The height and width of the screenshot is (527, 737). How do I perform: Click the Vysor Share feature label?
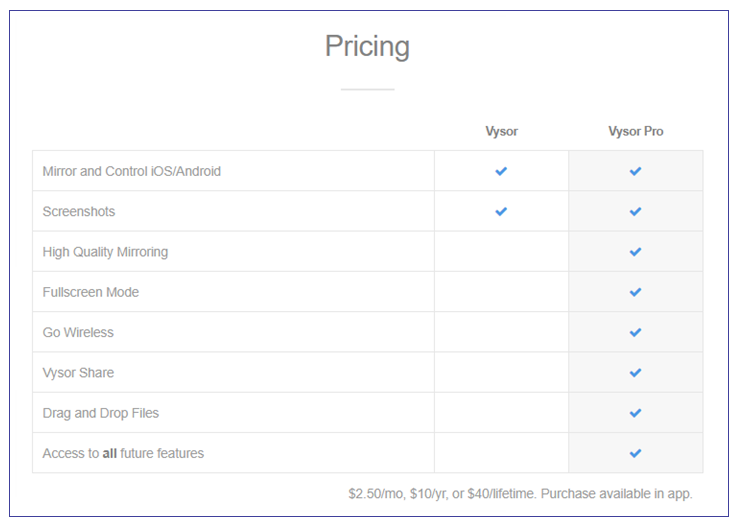78,373
